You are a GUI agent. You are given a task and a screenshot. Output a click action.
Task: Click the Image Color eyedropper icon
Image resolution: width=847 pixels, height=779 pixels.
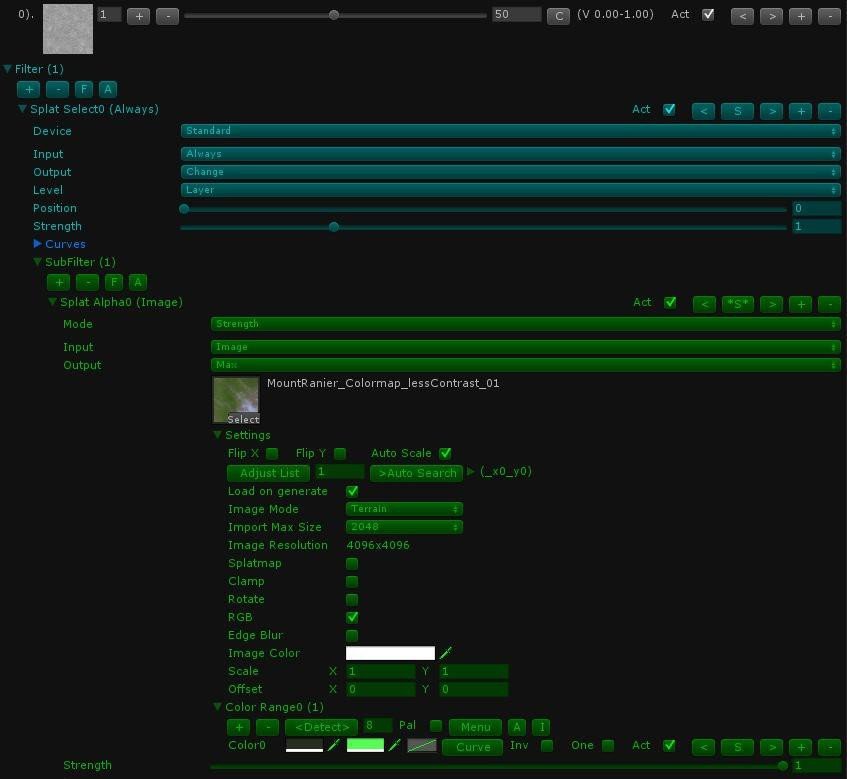pos(446,653)
